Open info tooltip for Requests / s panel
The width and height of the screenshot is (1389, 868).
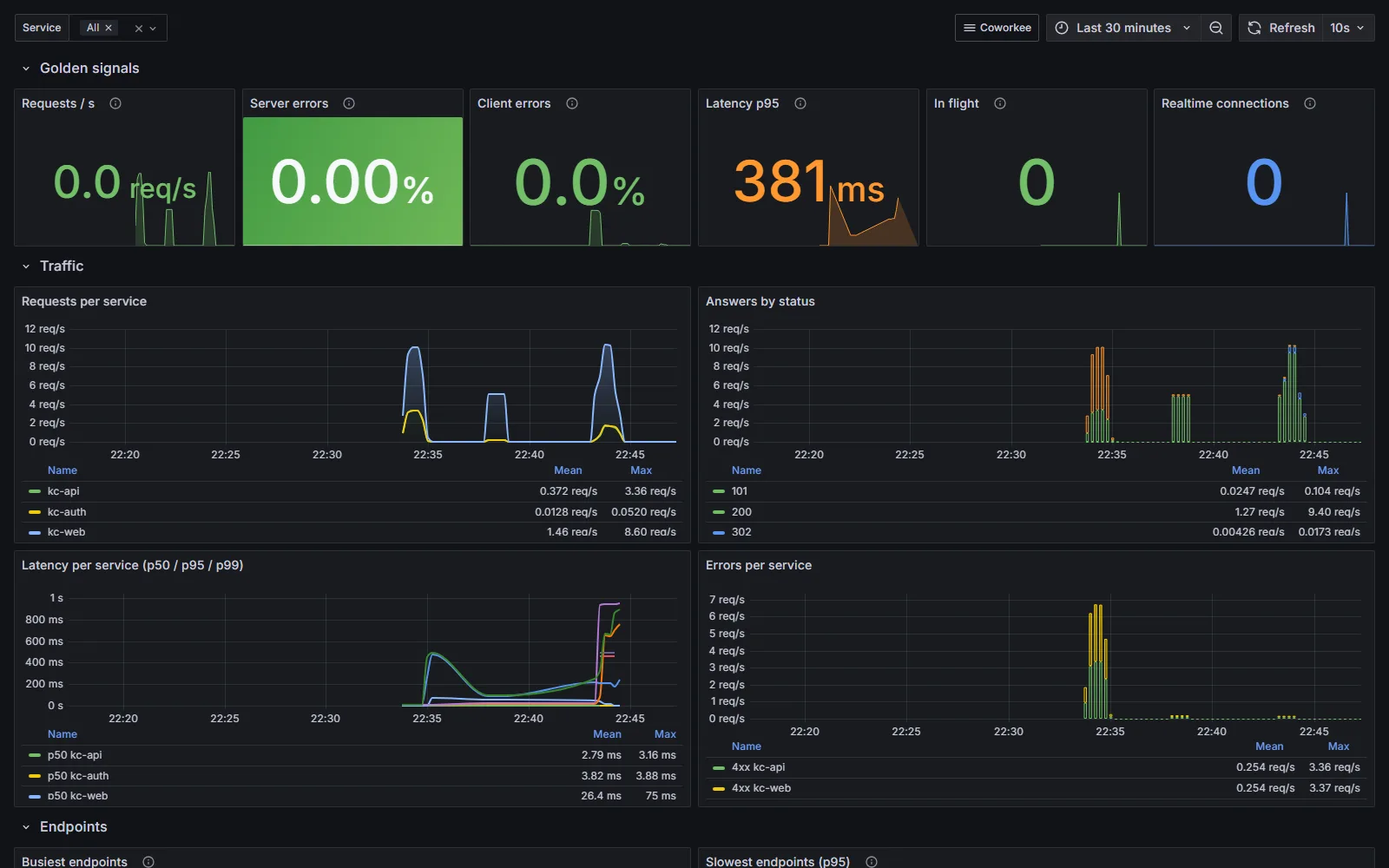point(115,103)
